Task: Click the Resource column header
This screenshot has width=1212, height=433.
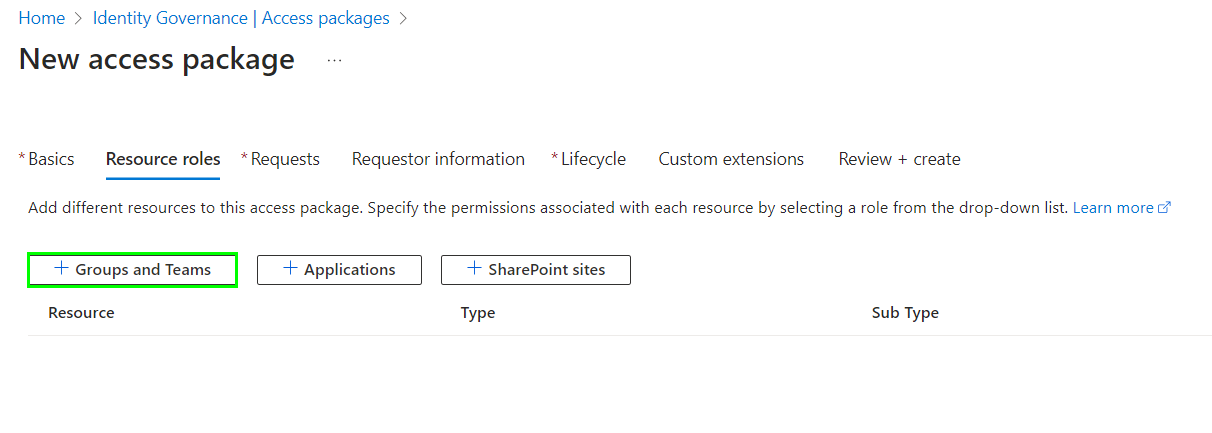Action: point(81,313)
